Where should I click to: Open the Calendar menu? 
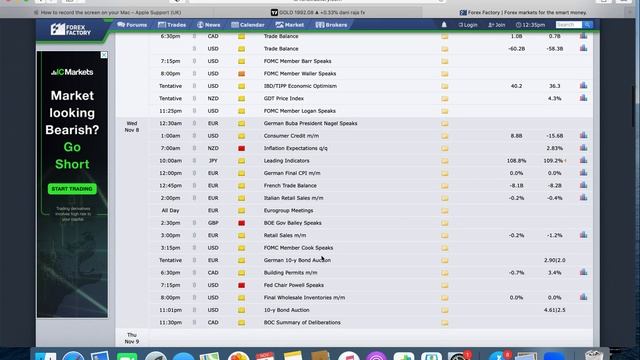[x=248, y=25]
